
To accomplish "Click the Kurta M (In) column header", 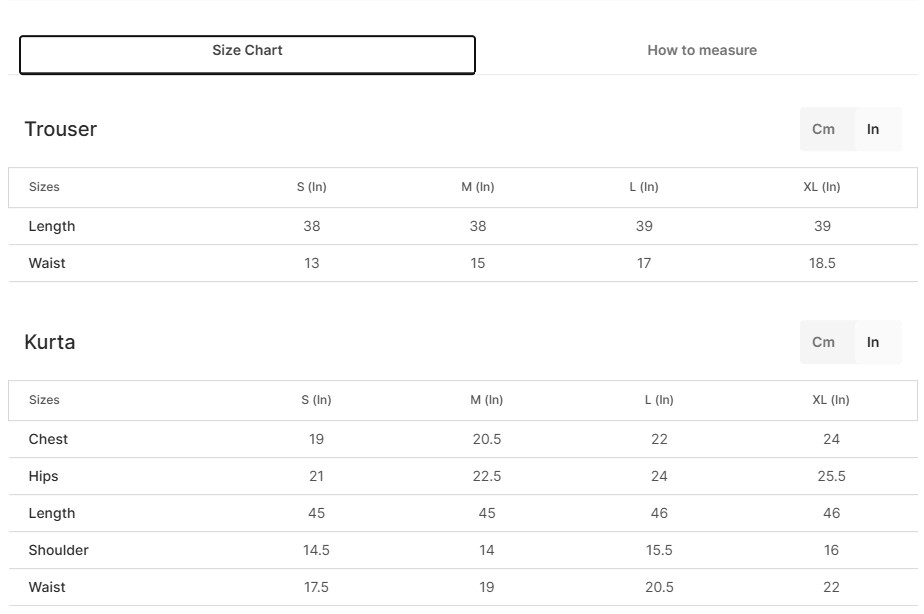I will 487,400.
